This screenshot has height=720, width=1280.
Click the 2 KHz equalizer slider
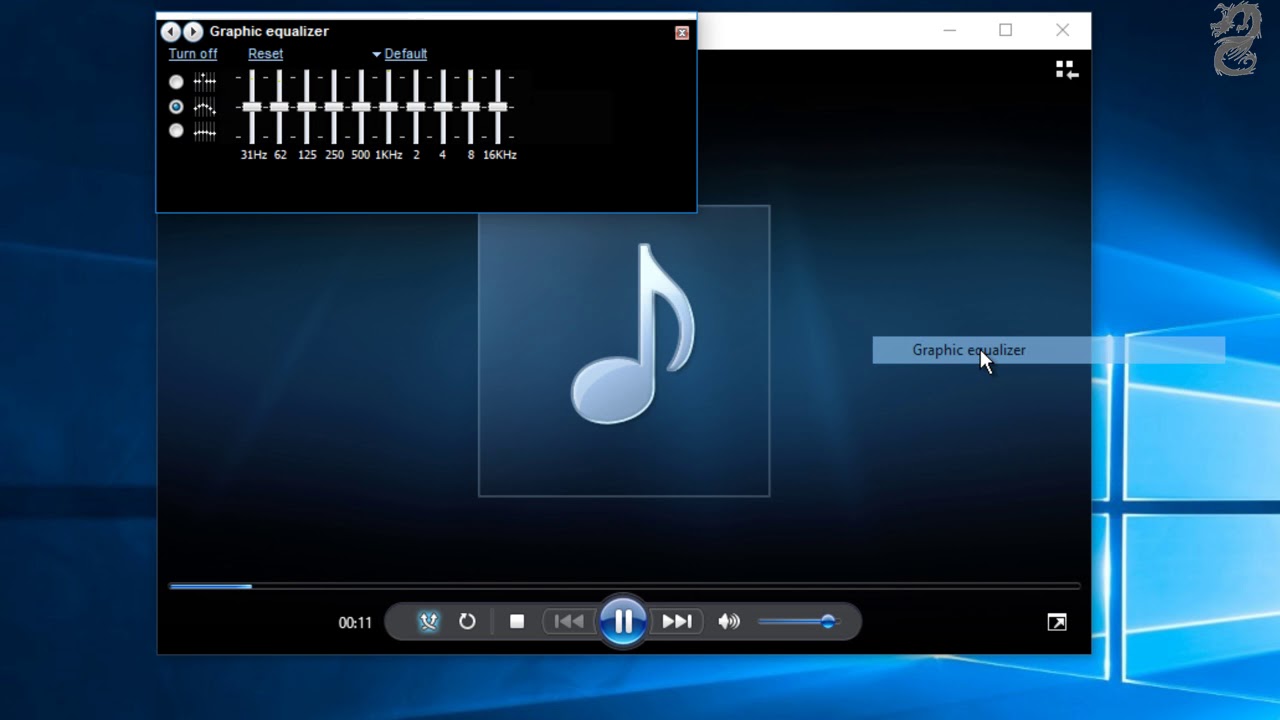[x=416, y=107]
